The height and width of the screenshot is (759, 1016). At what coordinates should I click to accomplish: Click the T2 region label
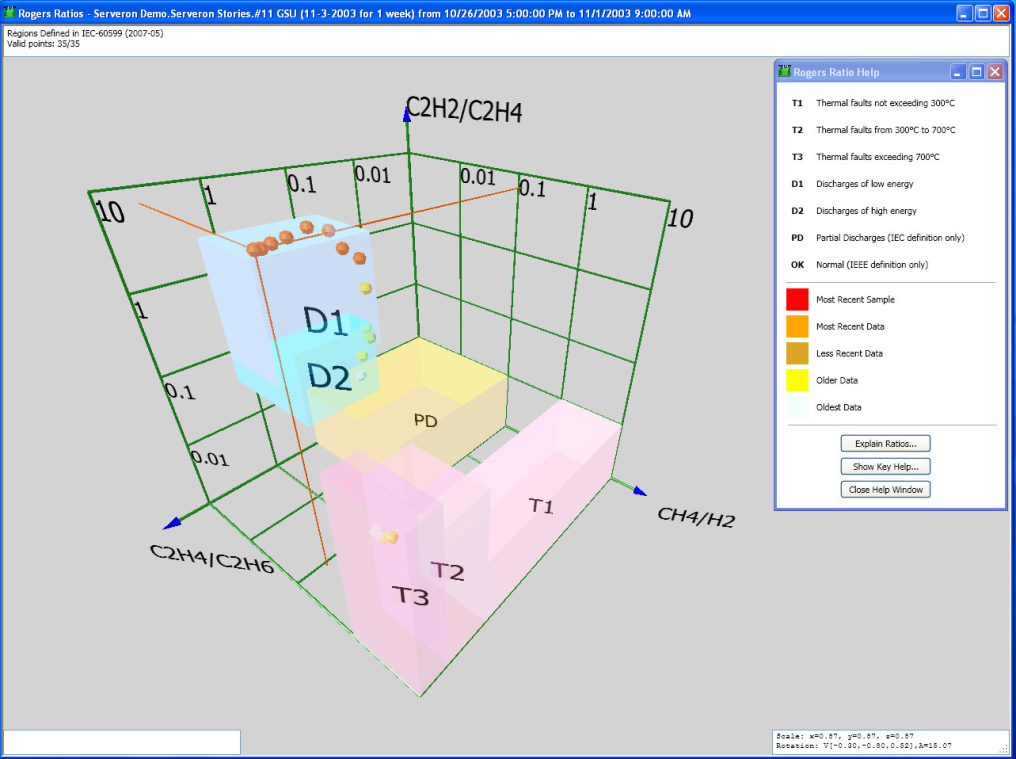point(448,571)
